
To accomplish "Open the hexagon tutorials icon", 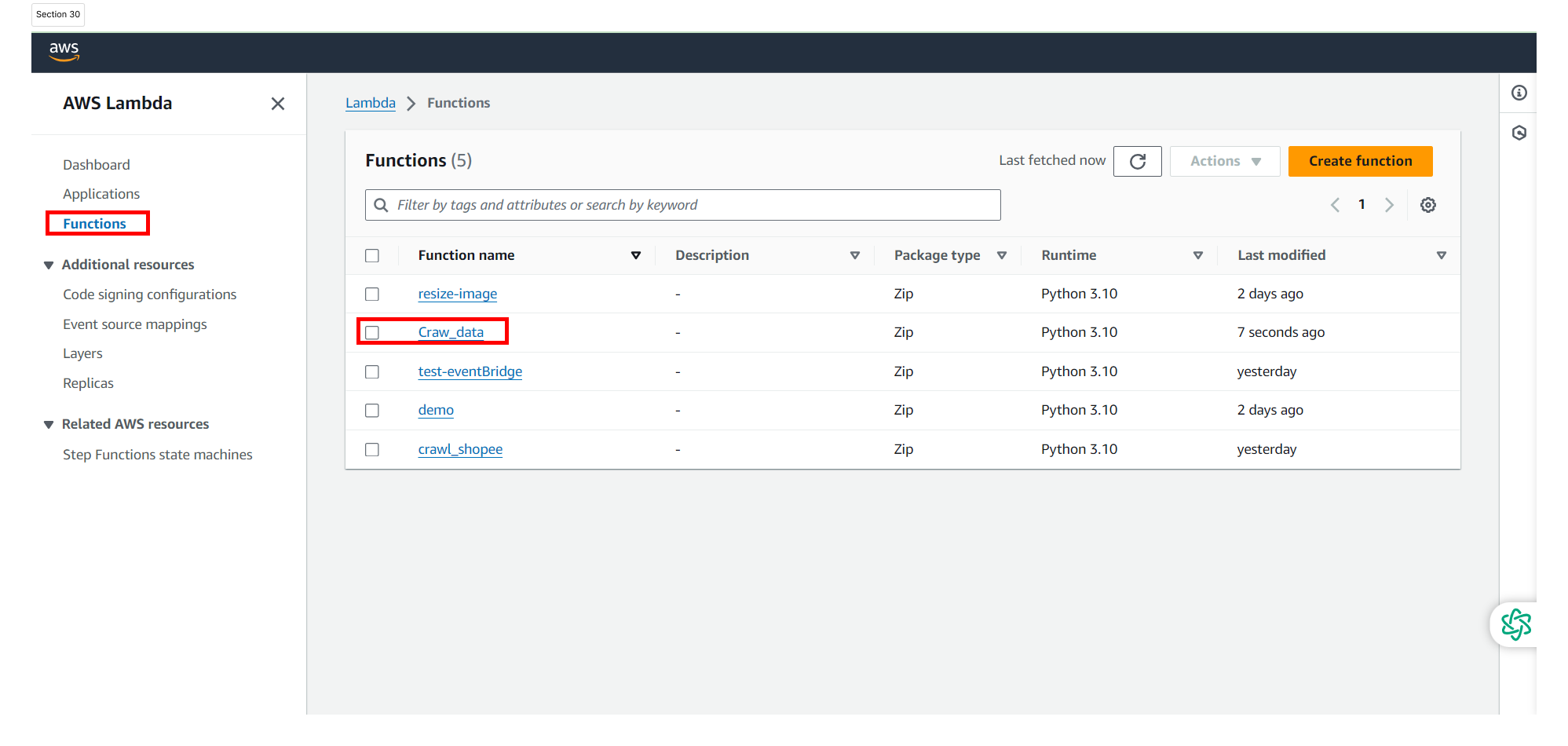I will tap(1519, 133).
